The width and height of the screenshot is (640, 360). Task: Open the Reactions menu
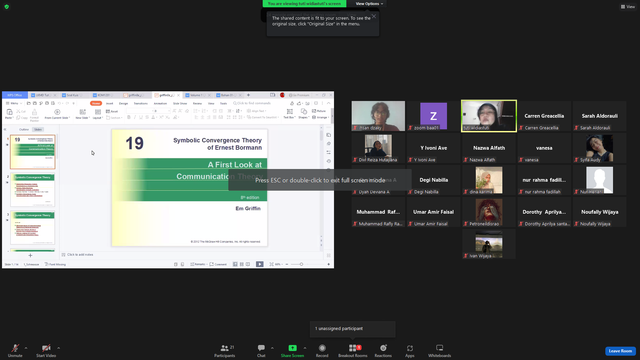(383, 350)
